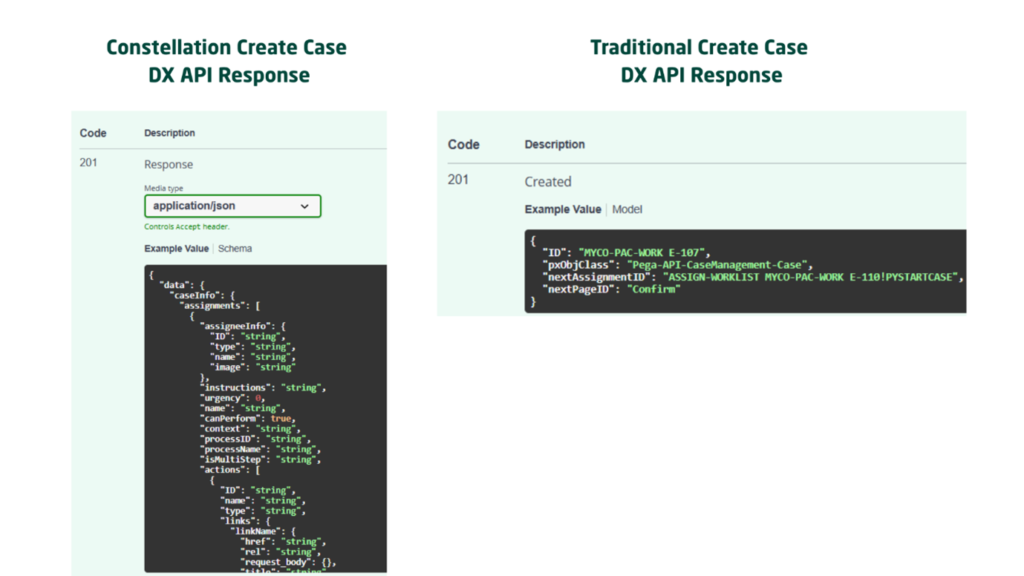The image size is (1024, 576).
Task: Switch to Schema tab in Constellation response
Action: tap(235, 248)
